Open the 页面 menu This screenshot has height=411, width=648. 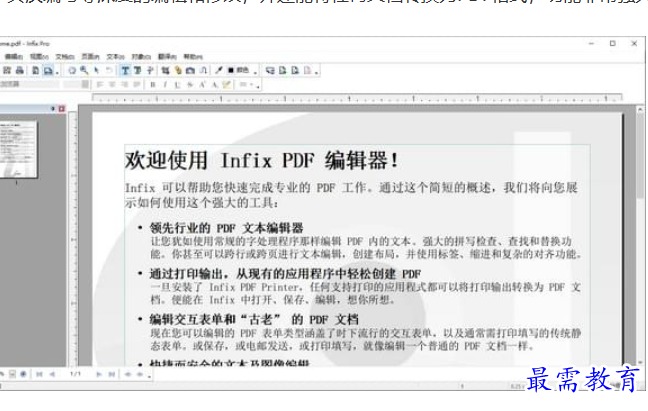(90, 57)
